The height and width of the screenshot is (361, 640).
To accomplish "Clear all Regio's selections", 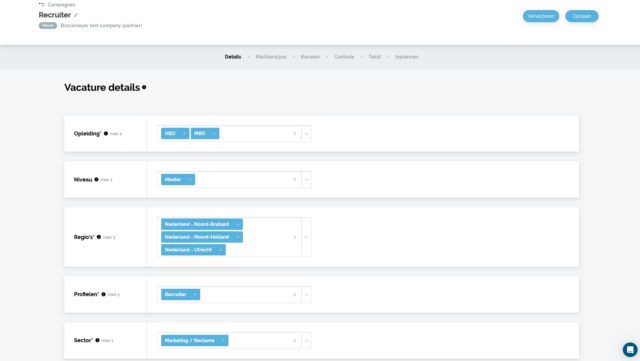I will point(295,237).
